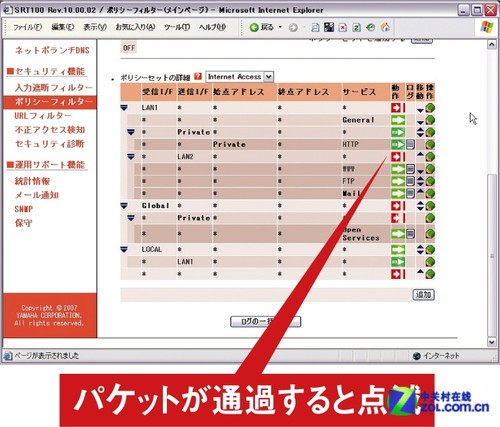Click the reject action icon in LAN2 row
Viewport: 500px width, 427px height.
(x=398, y=156)
